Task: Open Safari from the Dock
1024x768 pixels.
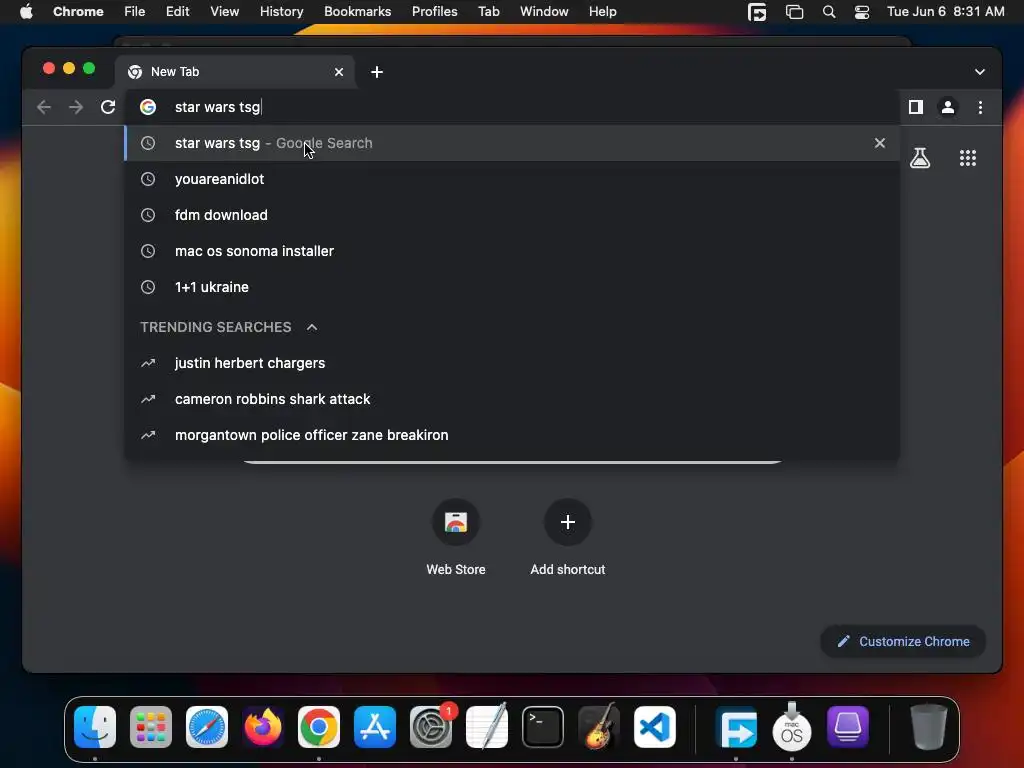Action: 207,727
